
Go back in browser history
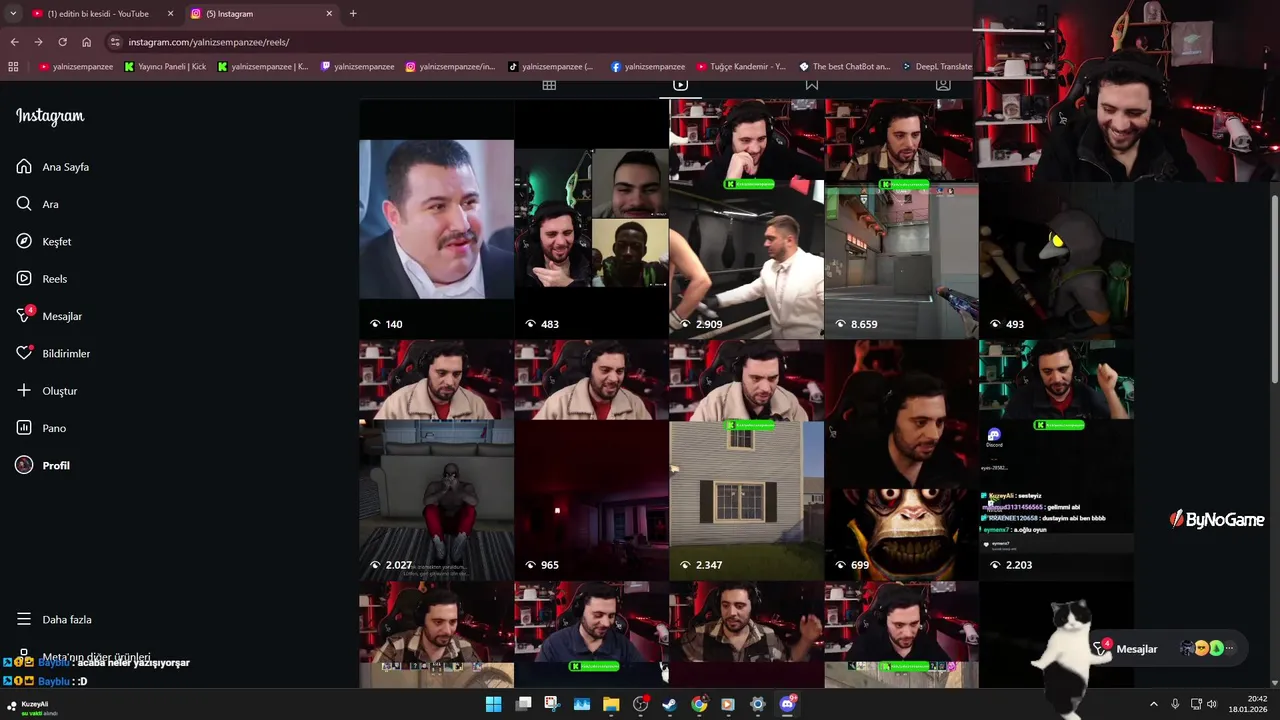click(x=14, y=42)
